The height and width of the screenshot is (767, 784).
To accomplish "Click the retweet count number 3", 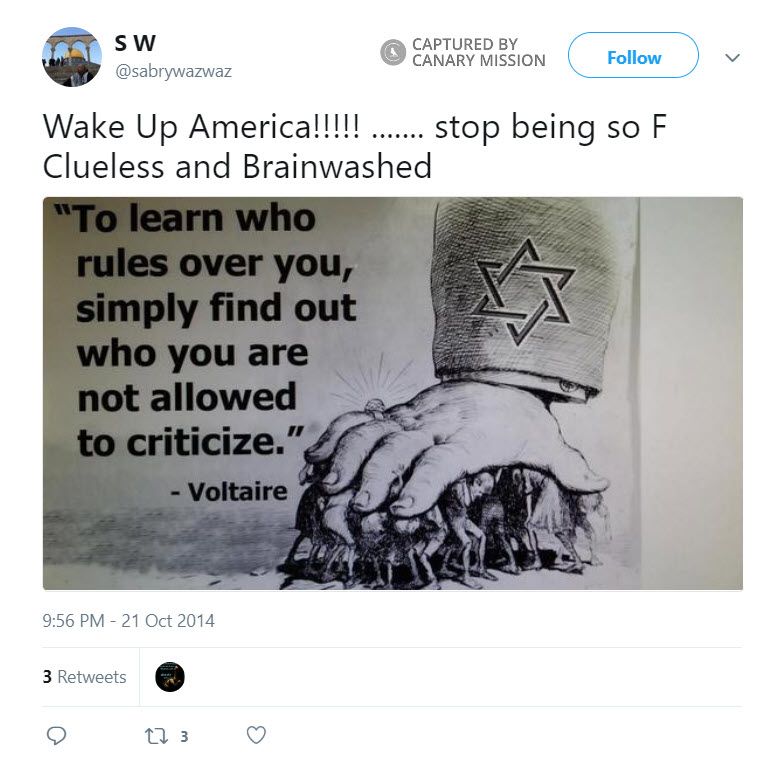I will pyautogui.click(x=184, y=736).
